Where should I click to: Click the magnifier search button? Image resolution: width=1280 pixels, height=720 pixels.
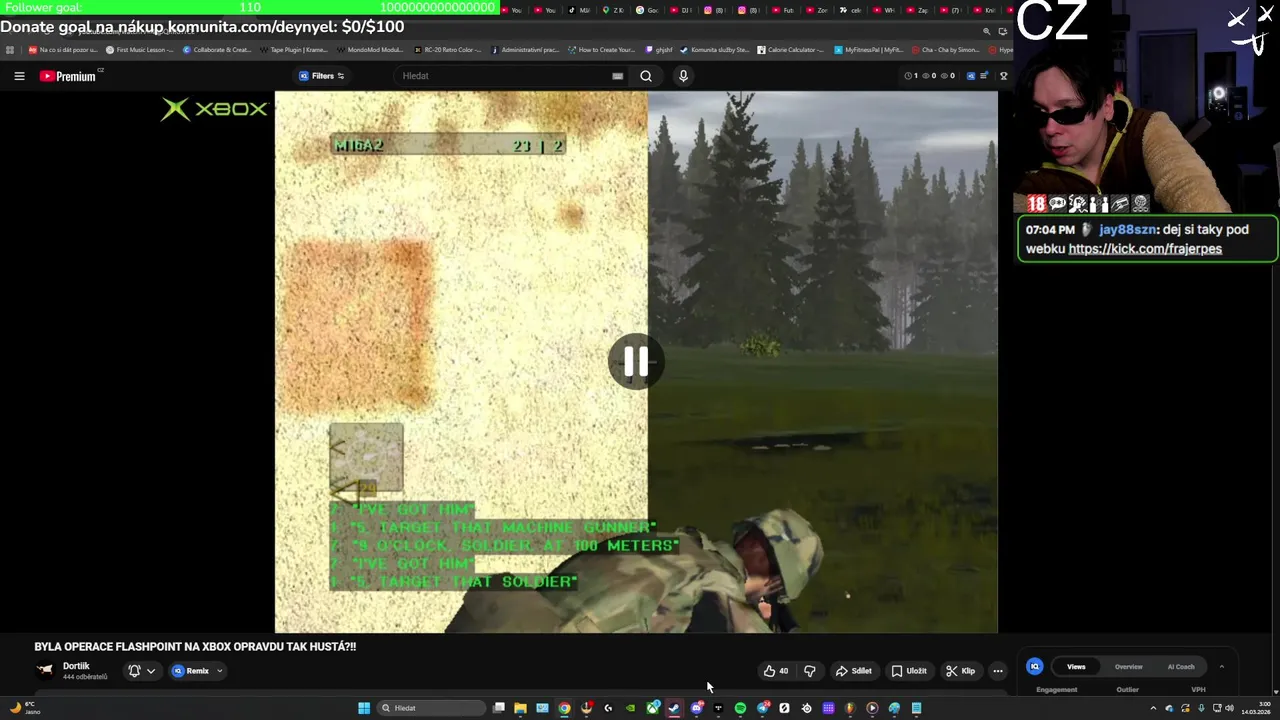coord(646,76)
